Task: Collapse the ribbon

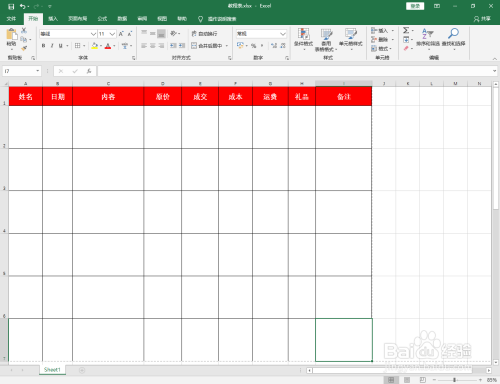Action: 494,58
